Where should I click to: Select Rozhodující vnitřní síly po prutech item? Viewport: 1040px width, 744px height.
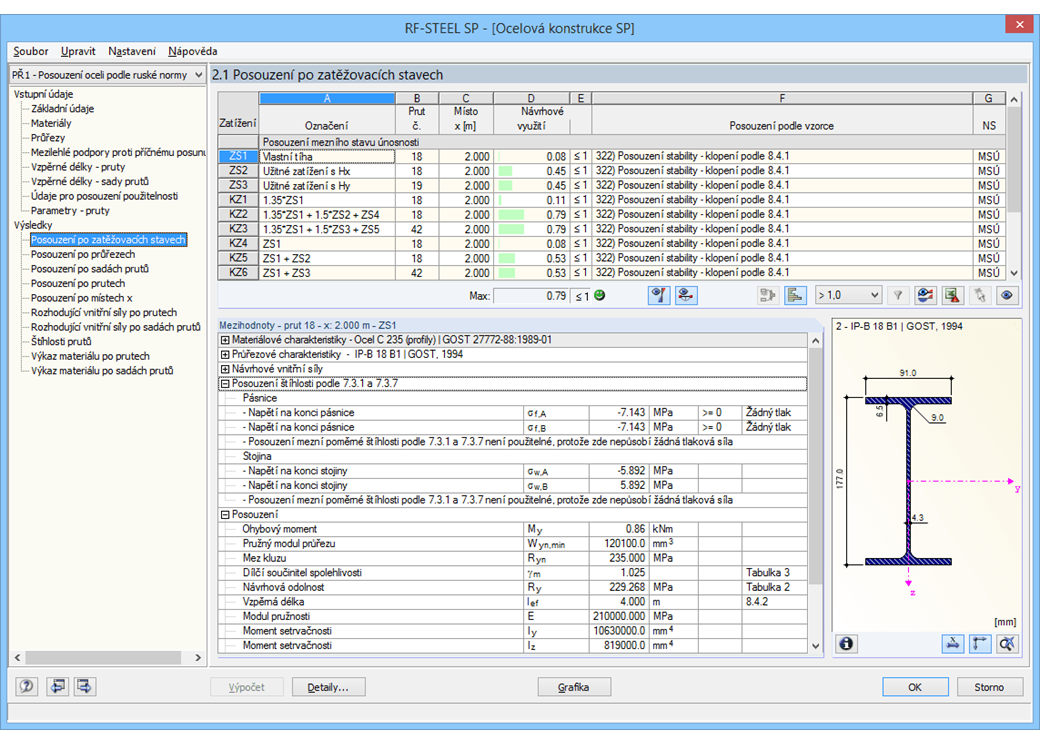coord(104,313)
